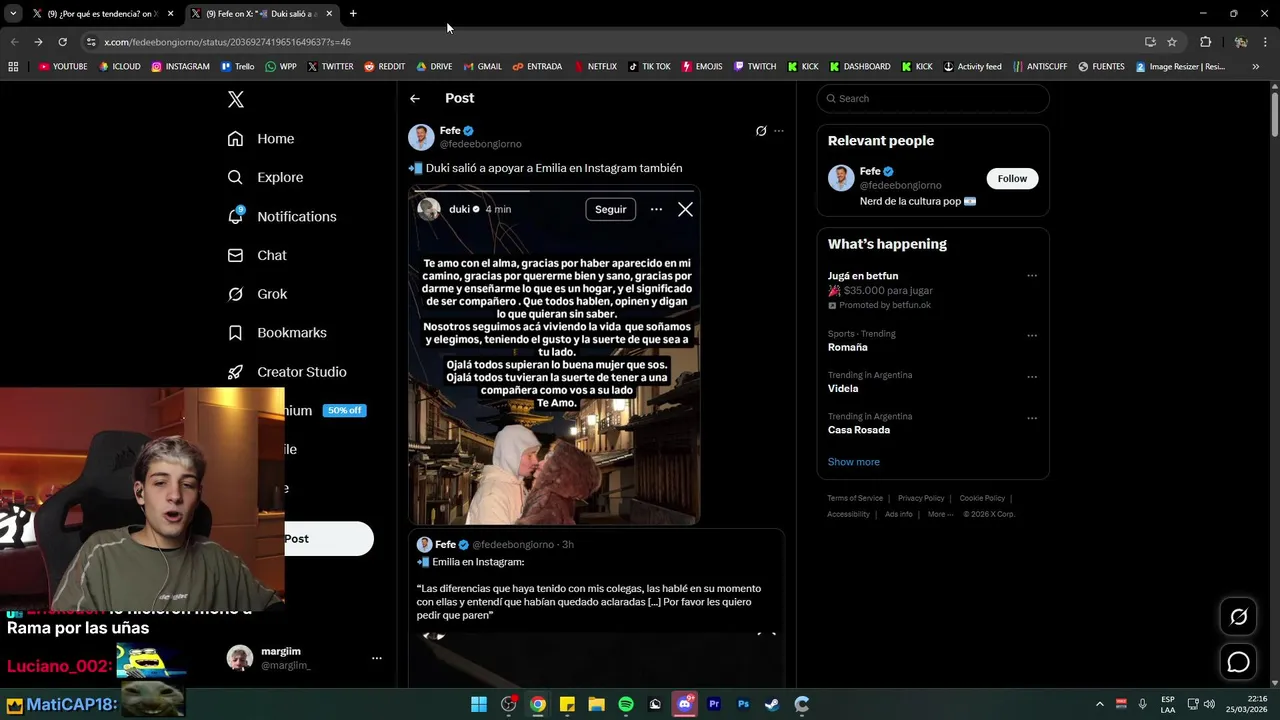Open a new browser tab

(x=353, y=14)
